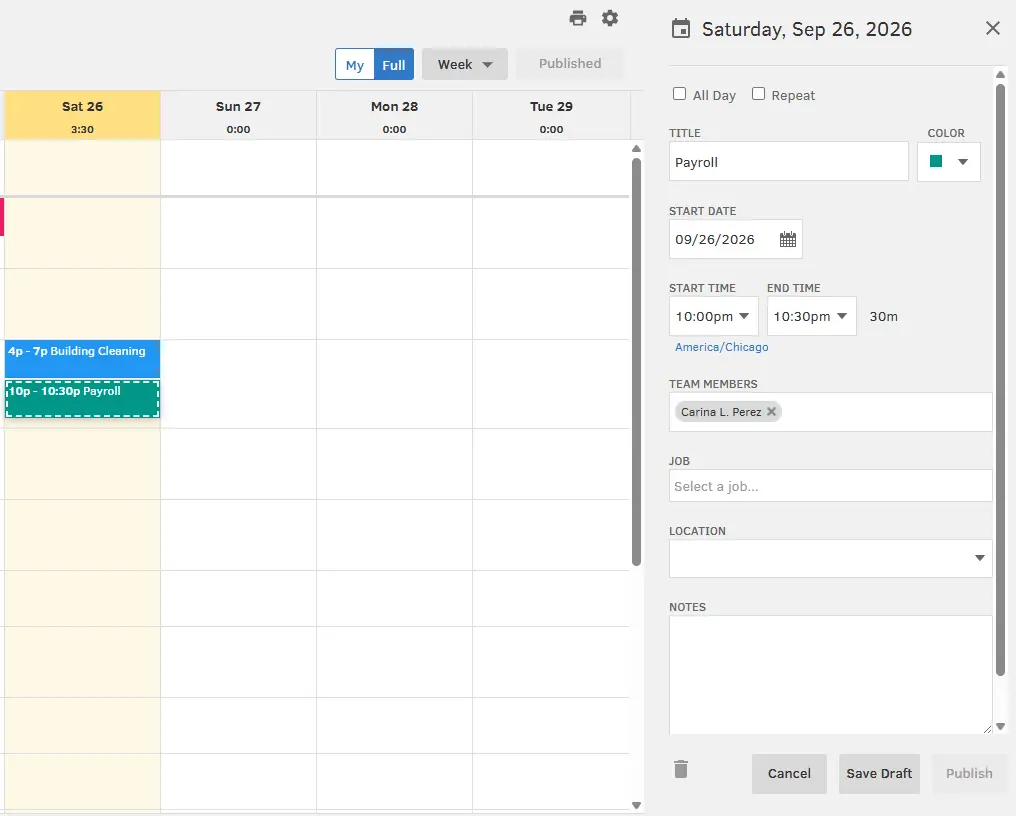Viewport: 1016px width, 816px height.
Task: Open the End Time 10:30pm dropdown
Action: 811,316
